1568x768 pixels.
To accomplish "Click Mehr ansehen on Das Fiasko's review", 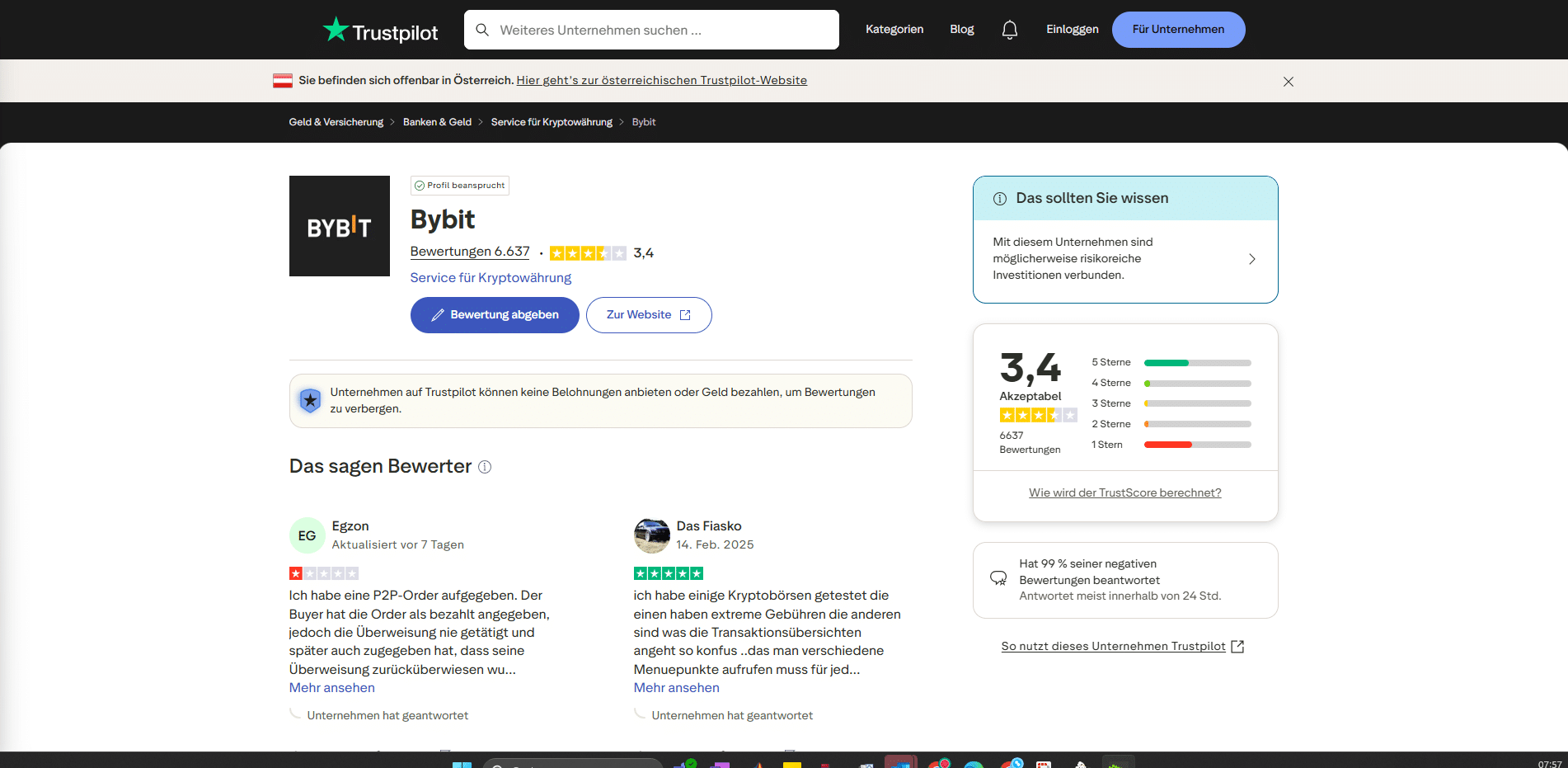I will click(x=676, y=688).
